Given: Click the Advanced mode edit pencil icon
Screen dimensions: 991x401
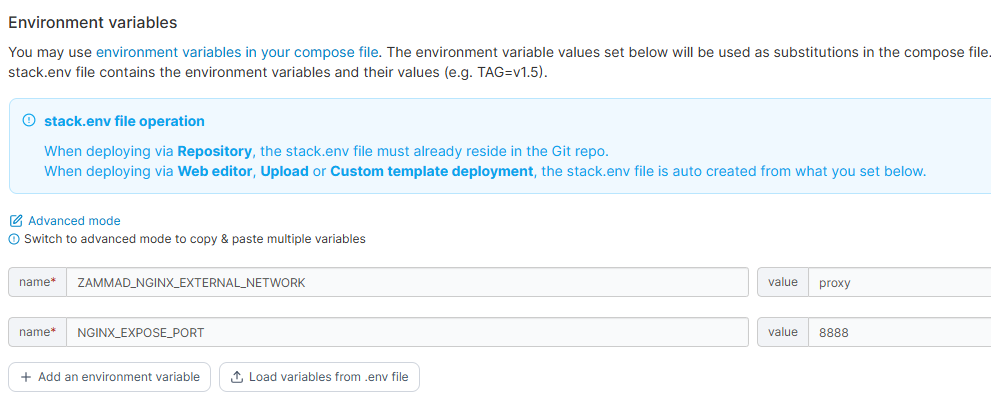Looking at the screenshot, I should 15,221.
